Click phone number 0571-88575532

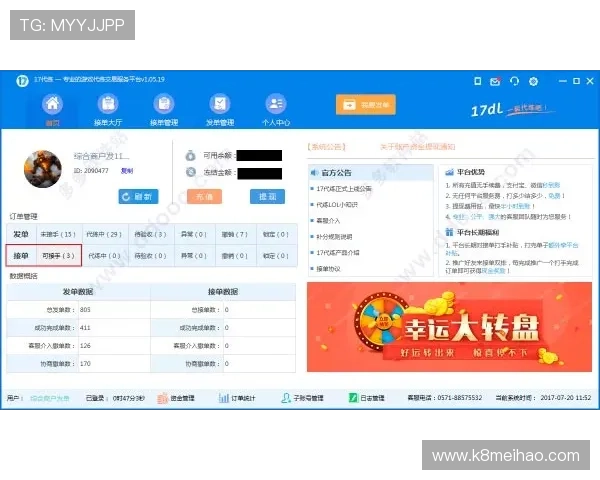pyautogui.click(x=460, y=398)
